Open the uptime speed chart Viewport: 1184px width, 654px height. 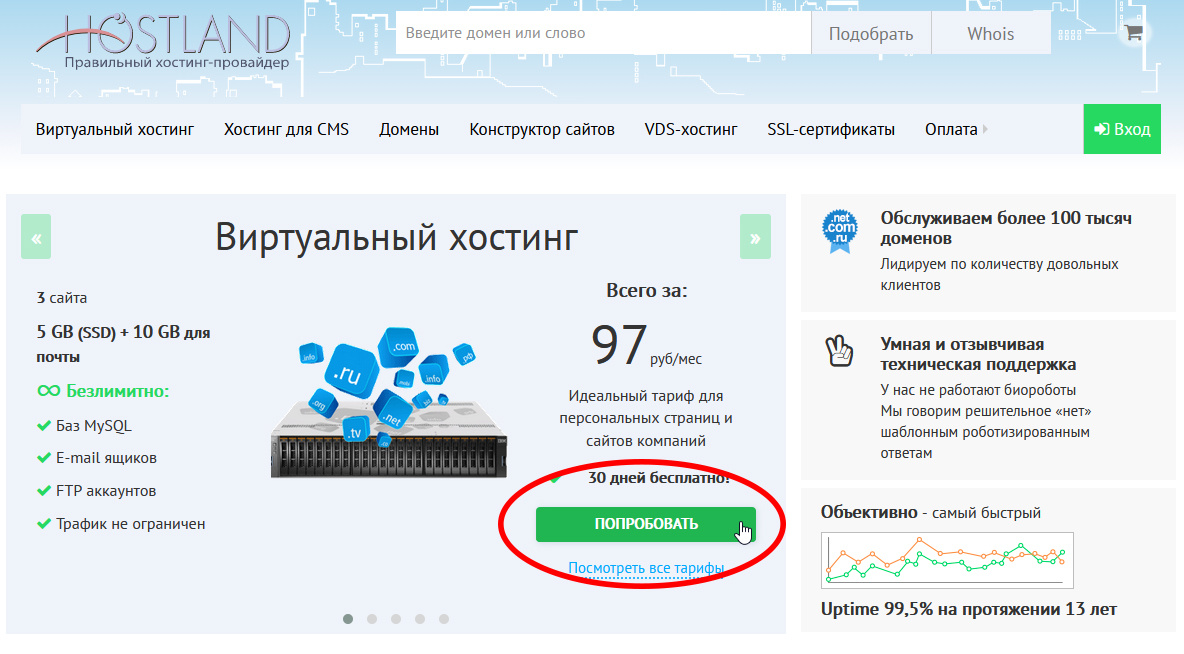coord(947,560)
